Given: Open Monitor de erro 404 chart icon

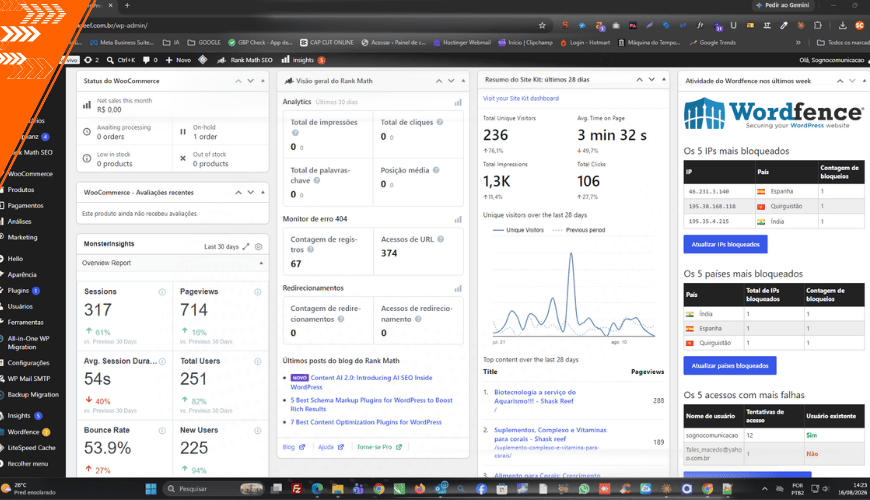Looking at the screenshot, I should click(x=458, y=219).
